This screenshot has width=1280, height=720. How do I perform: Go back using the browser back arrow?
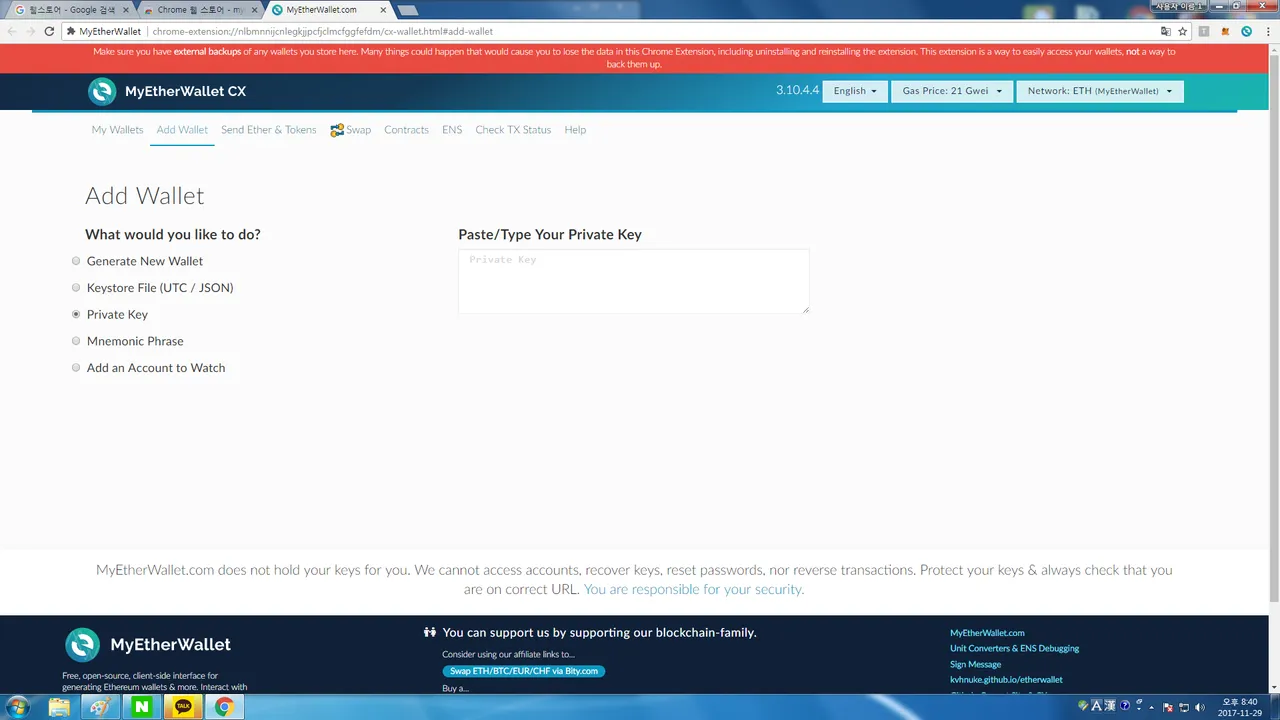point(12,31)
